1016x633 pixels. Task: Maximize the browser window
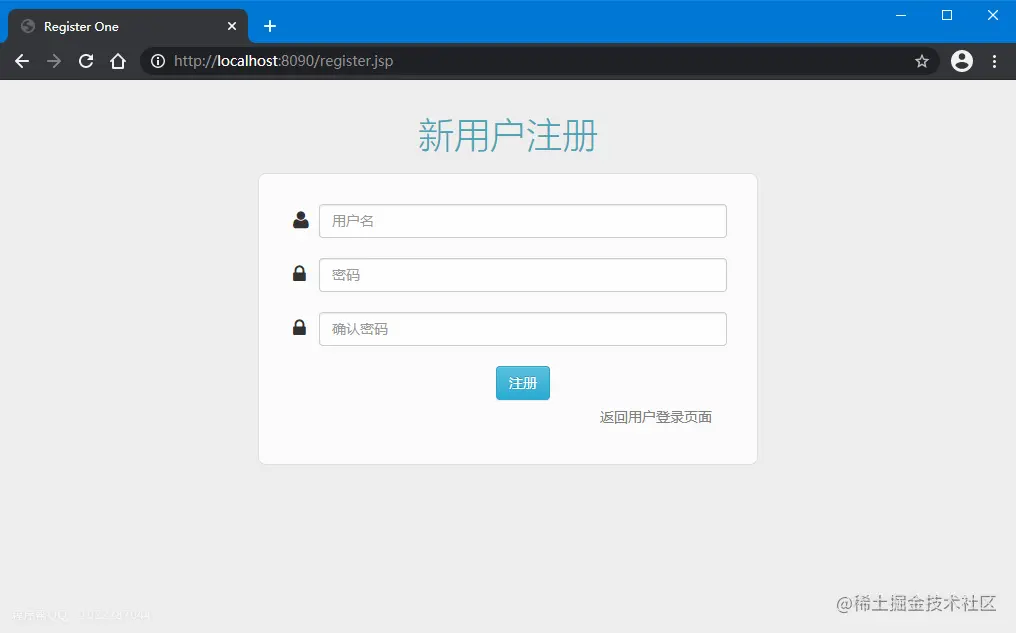pyautogui.click(x=947, y=15)
